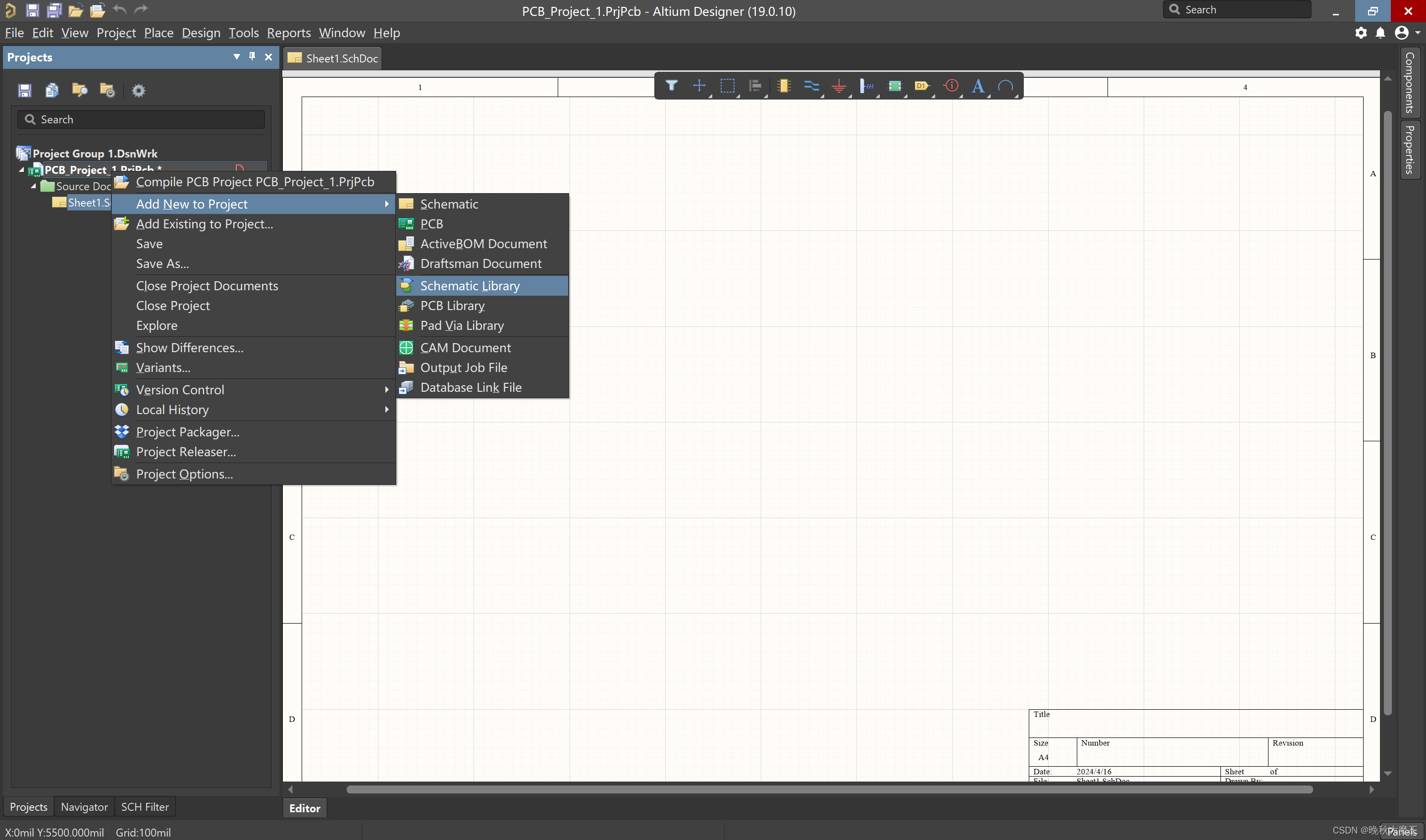Screen dimensions: 1426x840
Task: Select the Sheet Symbol placement icon
Action: (895, 86)
